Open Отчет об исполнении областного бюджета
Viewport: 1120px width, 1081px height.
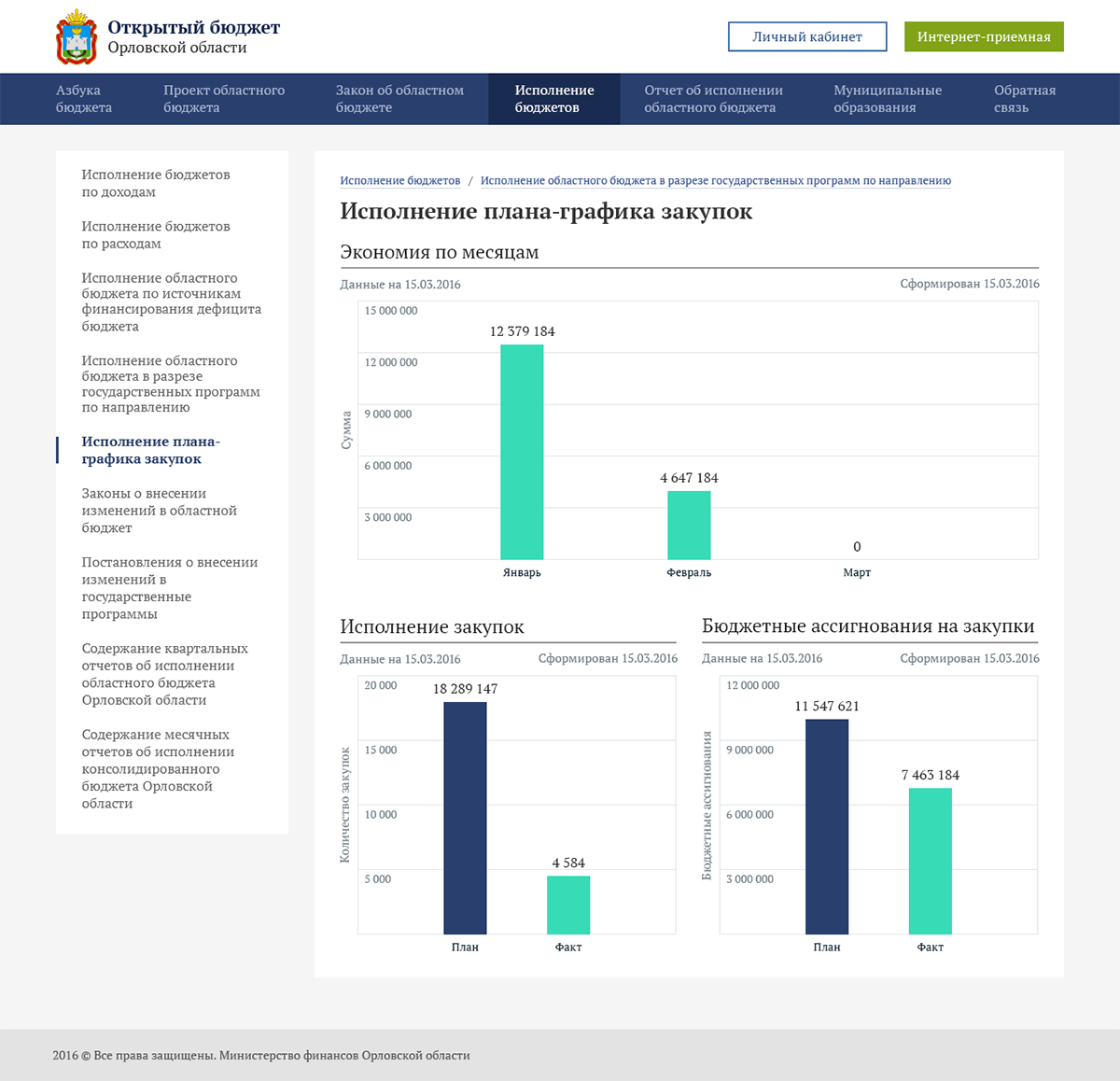tap(713, 99)
